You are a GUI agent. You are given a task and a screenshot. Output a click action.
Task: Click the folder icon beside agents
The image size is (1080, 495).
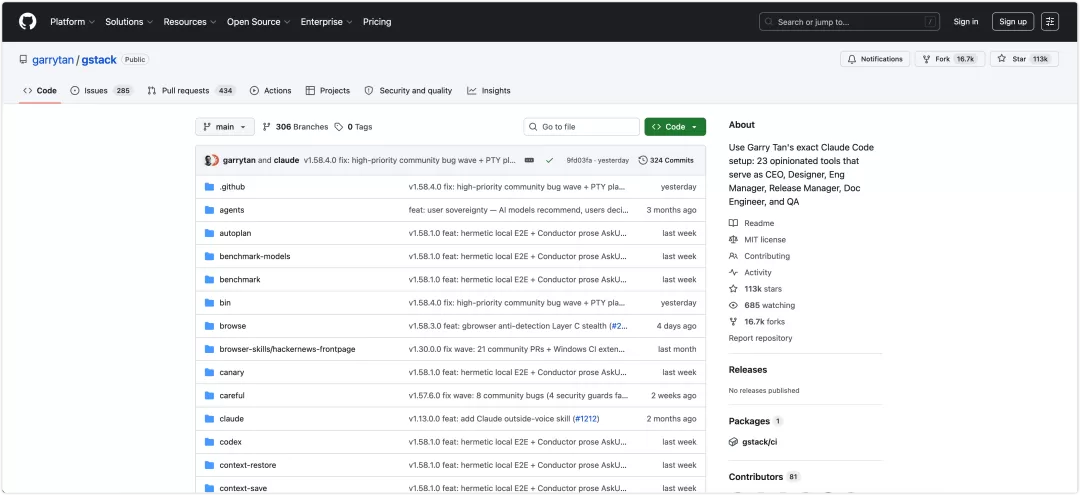pyautogui.click(x=209, y=210)
